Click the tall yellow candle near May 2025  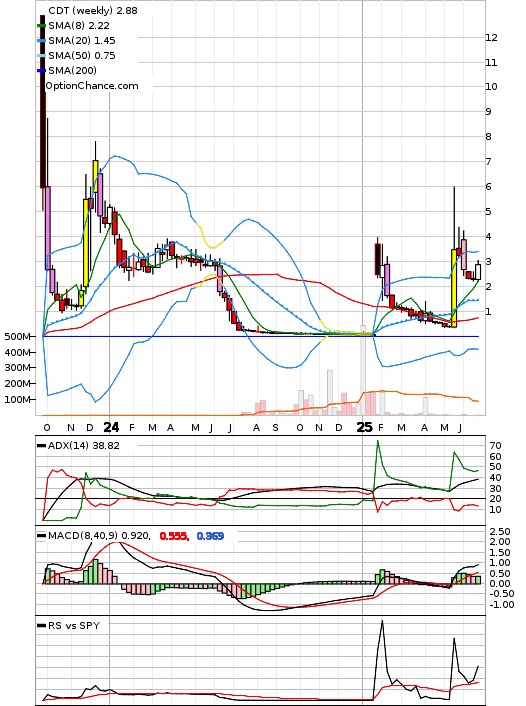(454, 288)
